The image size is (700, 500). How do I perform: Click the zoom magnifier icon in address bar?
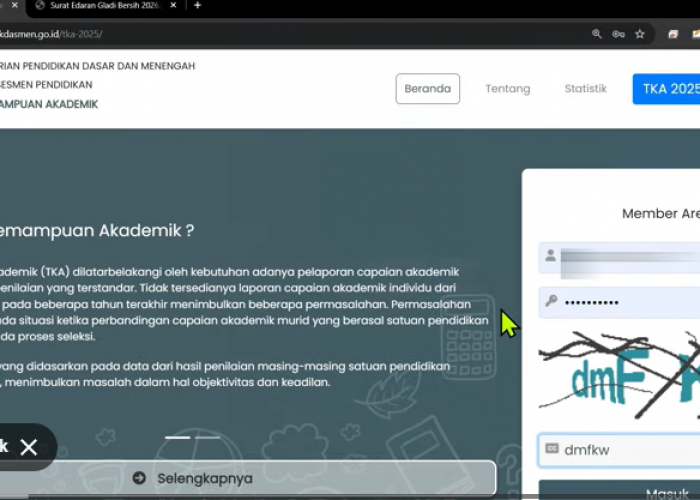point(596,34)
